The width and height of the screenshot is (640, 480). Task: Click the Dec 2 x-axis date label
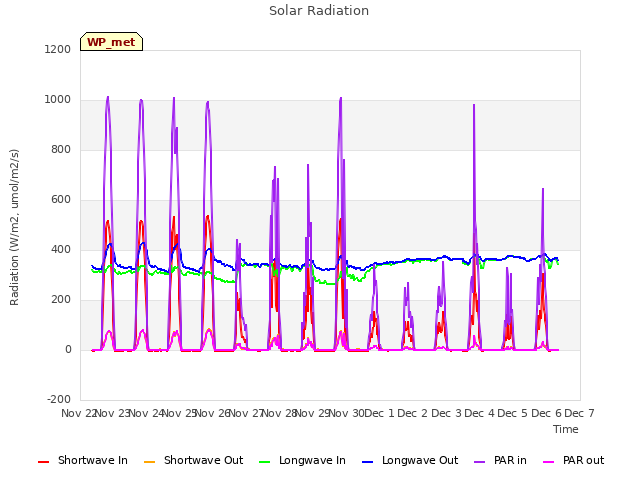[413, 413]
